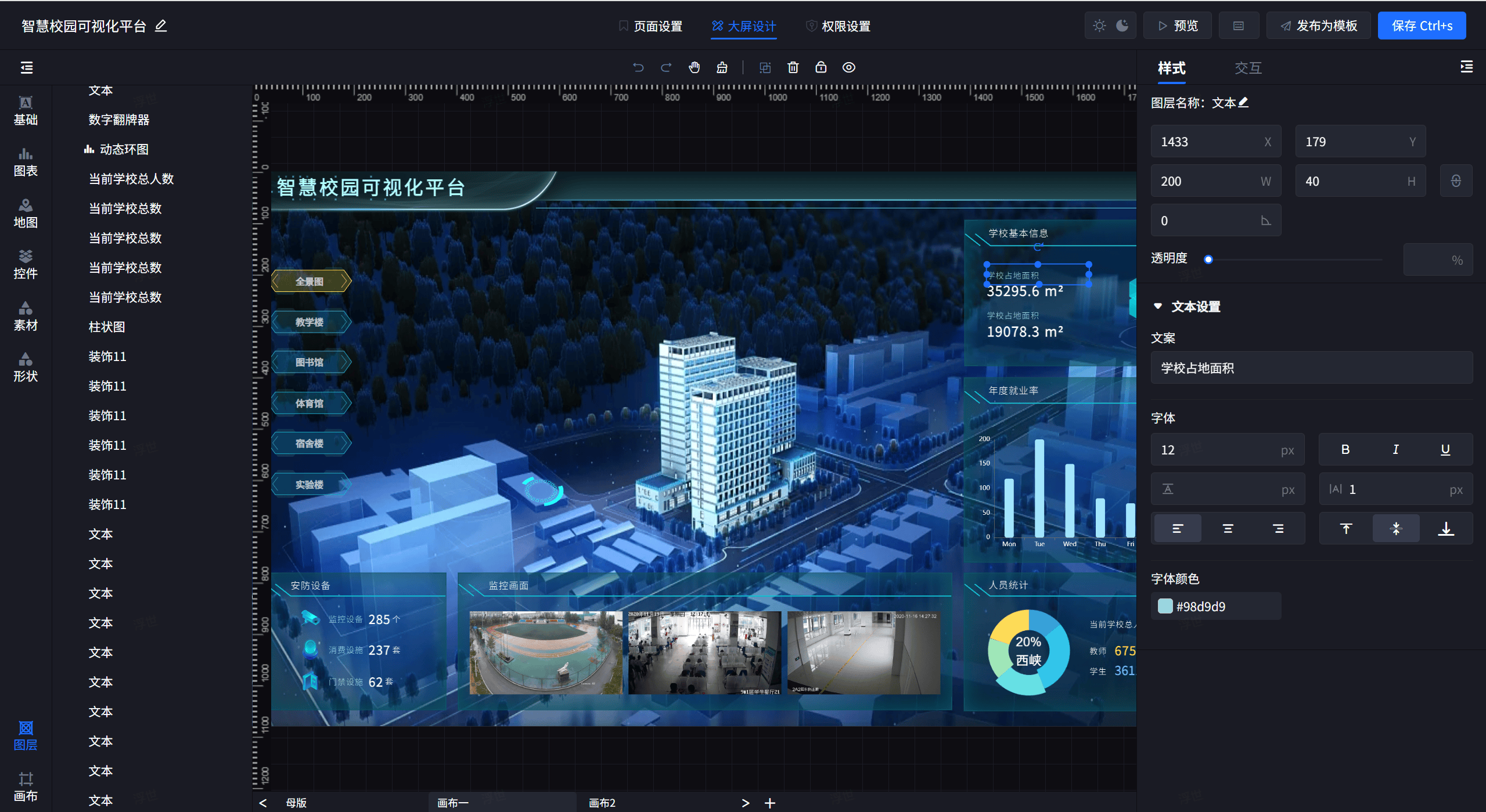Toggle the eye visibility icon in toolbar
Screen dimensions: 1486x812
point(849,67)
